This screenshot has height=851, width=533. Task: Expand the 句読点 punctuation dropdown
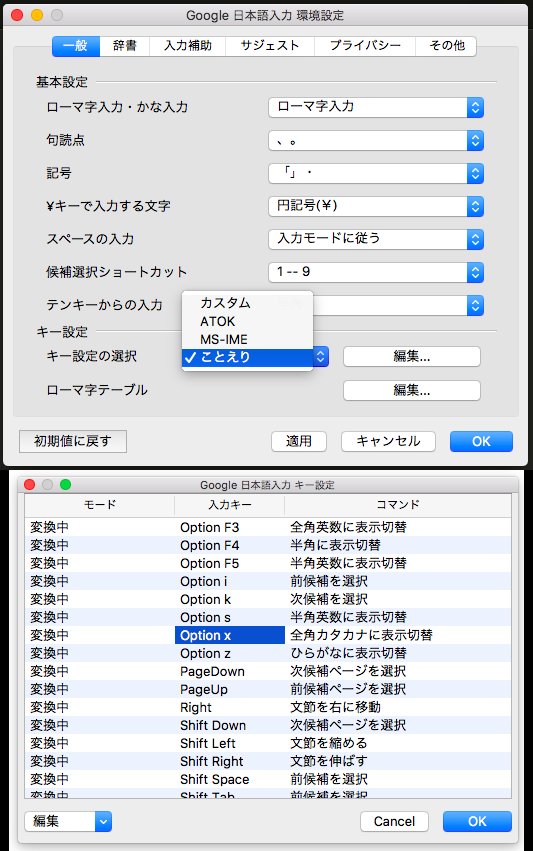[376, 141]
